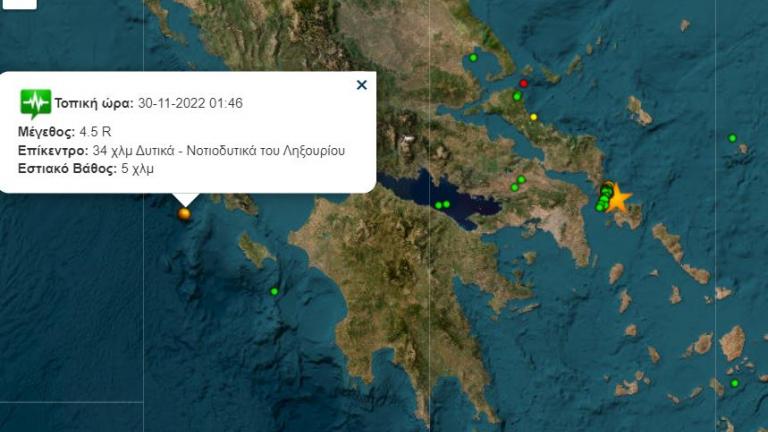
Task: Select the western green marker in Corinthian Gulf
Action: [439, 205]
